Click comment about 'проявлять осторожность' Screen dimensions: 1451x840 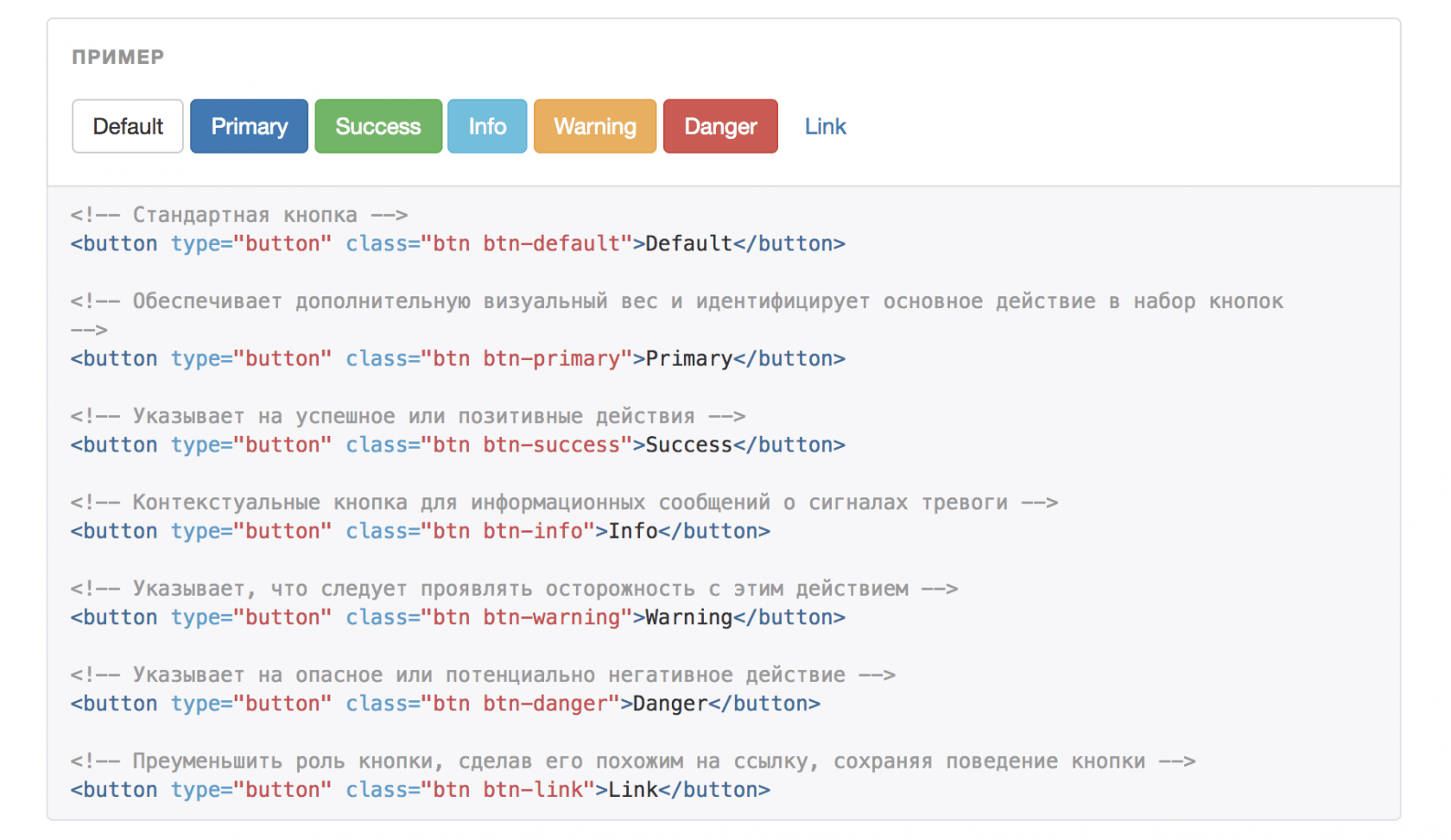tap(514, 589)
